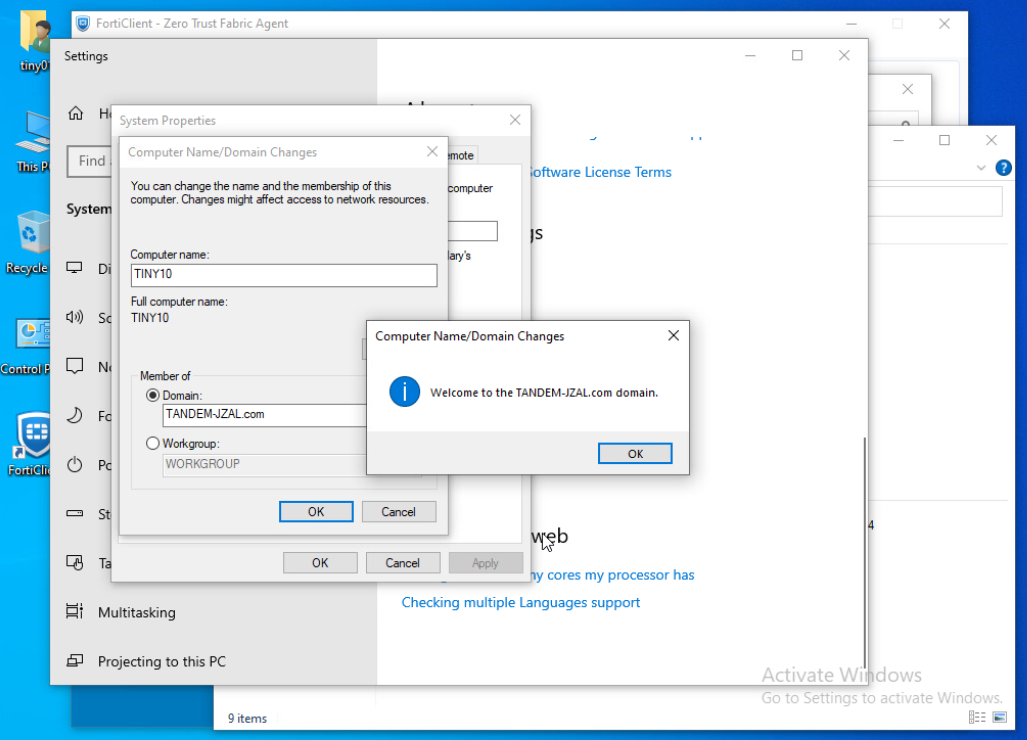This screenshot has width=1027, height=740.
Task: Expand the ribbon chevron beside Help
Action: 980,168
